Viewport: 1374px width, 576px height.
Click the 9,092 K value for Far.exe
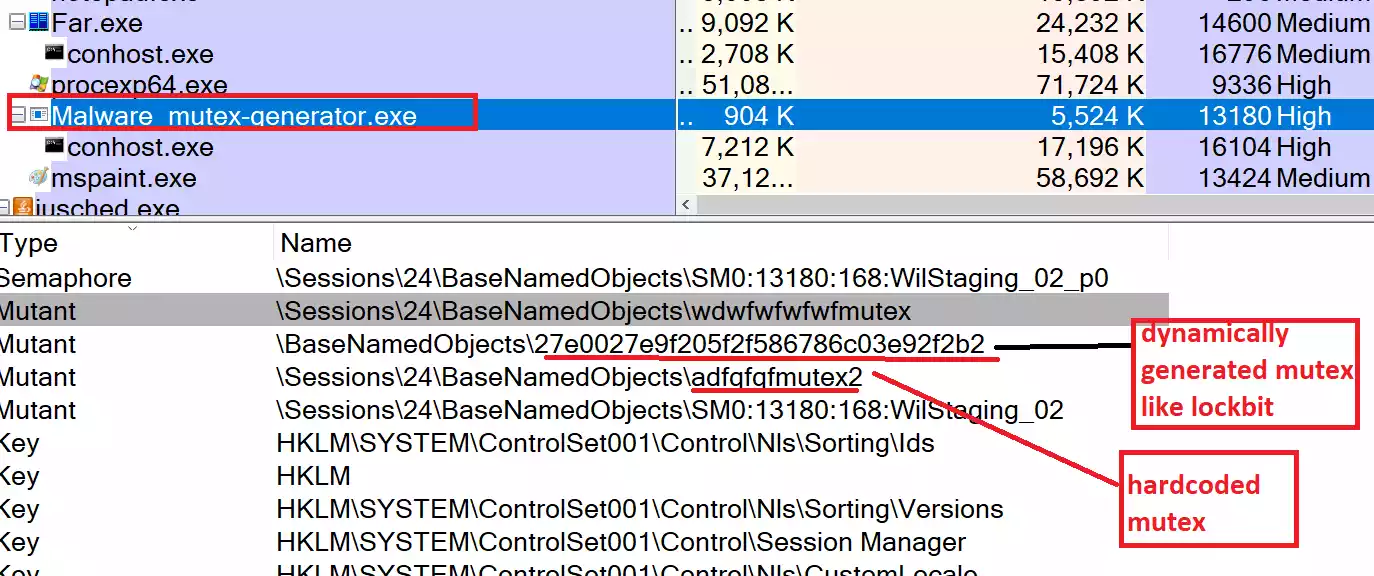pos(747,22)
